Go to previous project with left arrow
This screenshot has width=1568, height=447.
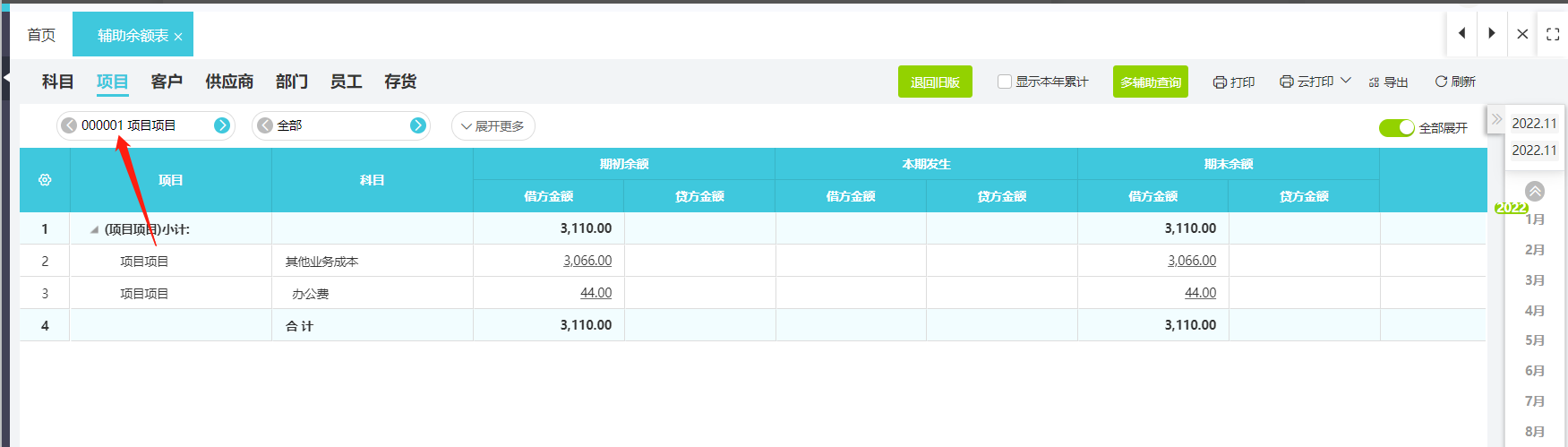[x=69, y=125]
